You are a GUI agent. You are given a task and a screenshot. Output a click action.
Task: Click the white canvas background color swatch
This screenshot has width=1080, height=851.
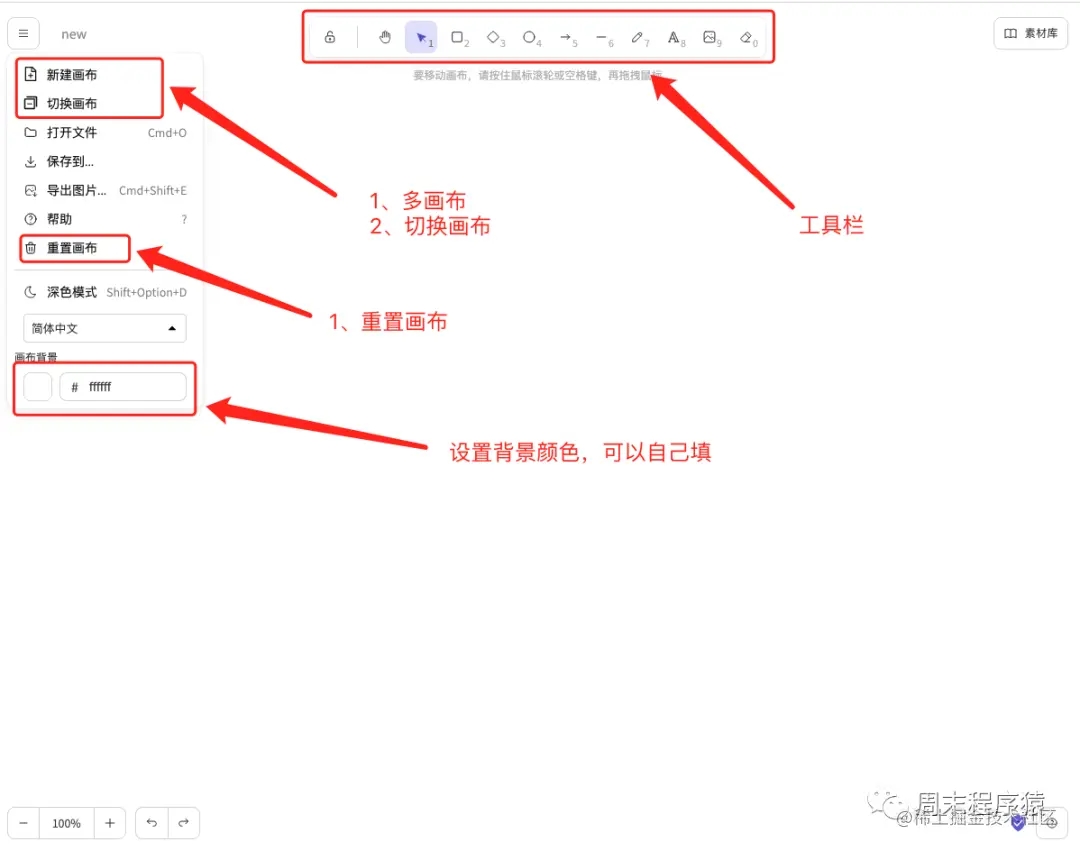[38, 386]
